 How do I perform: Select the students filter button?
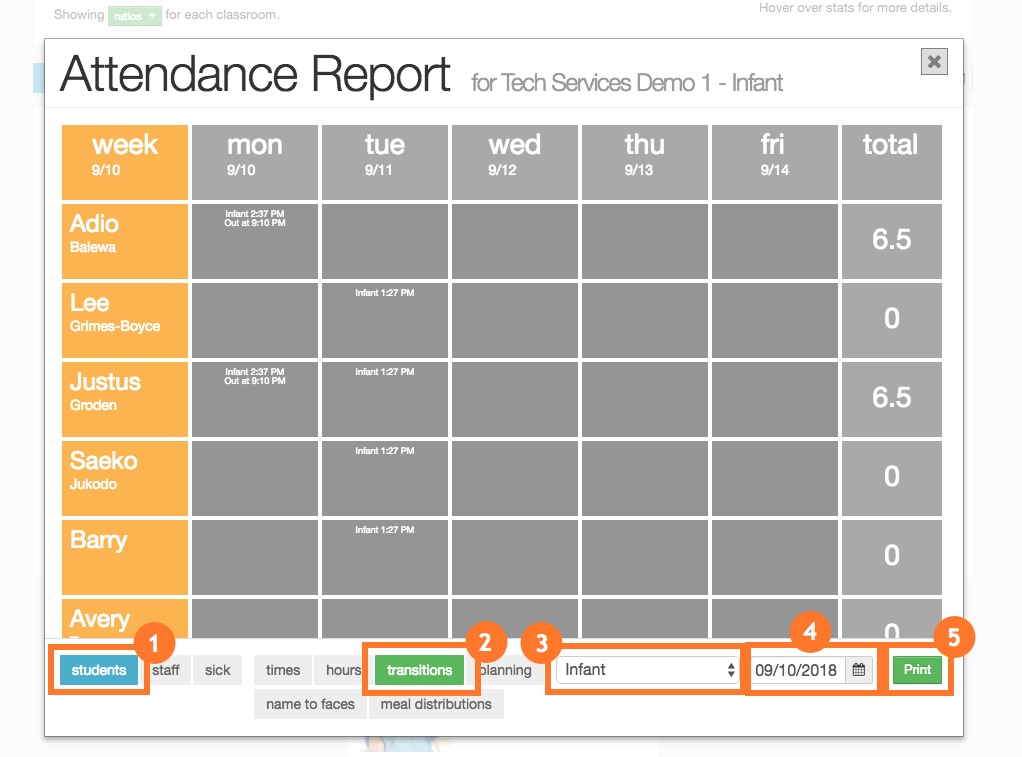pos(99,670)
